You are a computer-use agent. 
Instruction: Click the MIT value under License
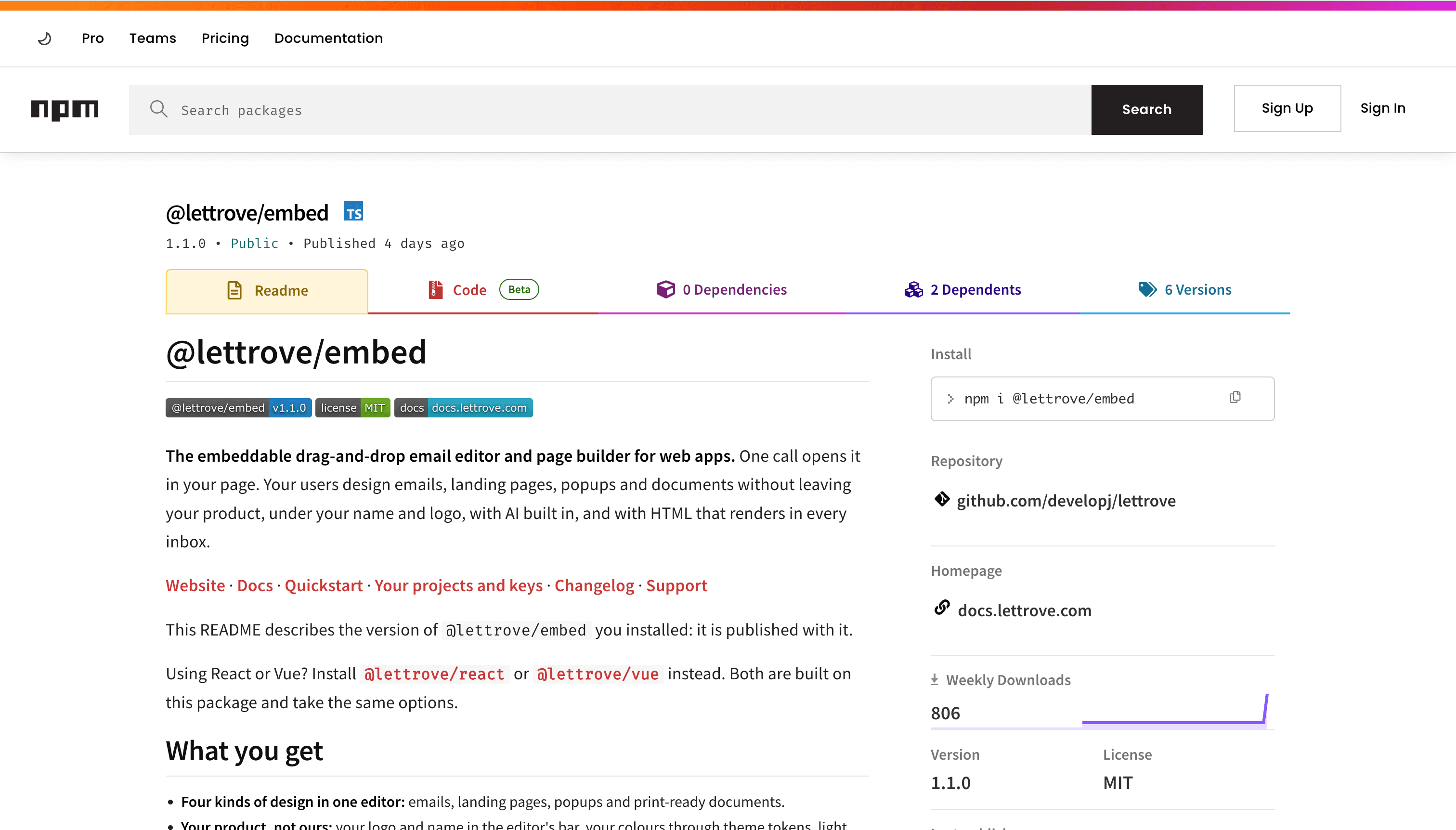click(1118, 783)
